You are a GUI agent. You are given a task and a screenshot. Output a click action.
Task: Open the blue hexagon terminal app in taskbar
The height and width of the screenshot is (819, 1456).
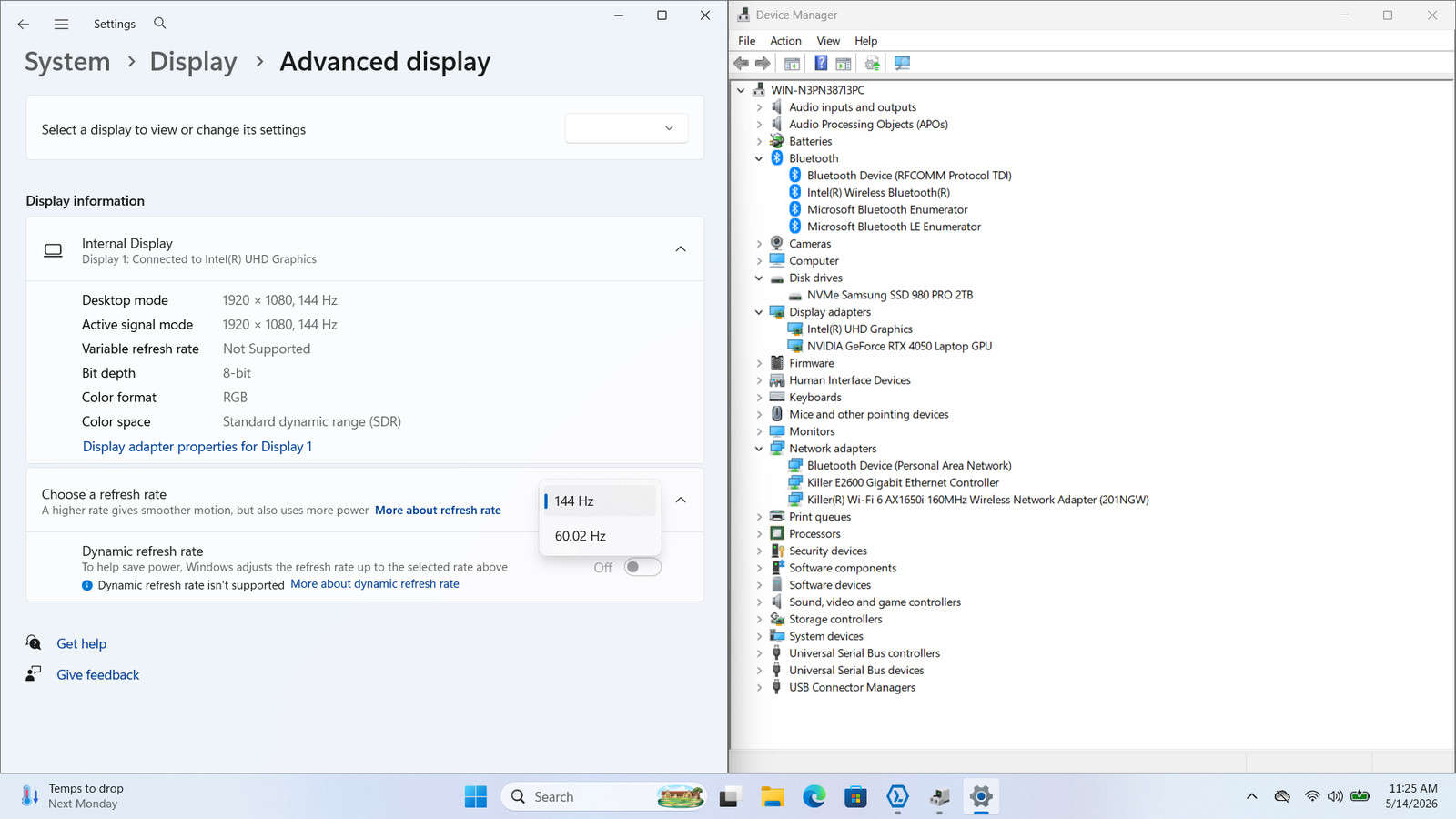pyautogui.click(x=898, y=797)
